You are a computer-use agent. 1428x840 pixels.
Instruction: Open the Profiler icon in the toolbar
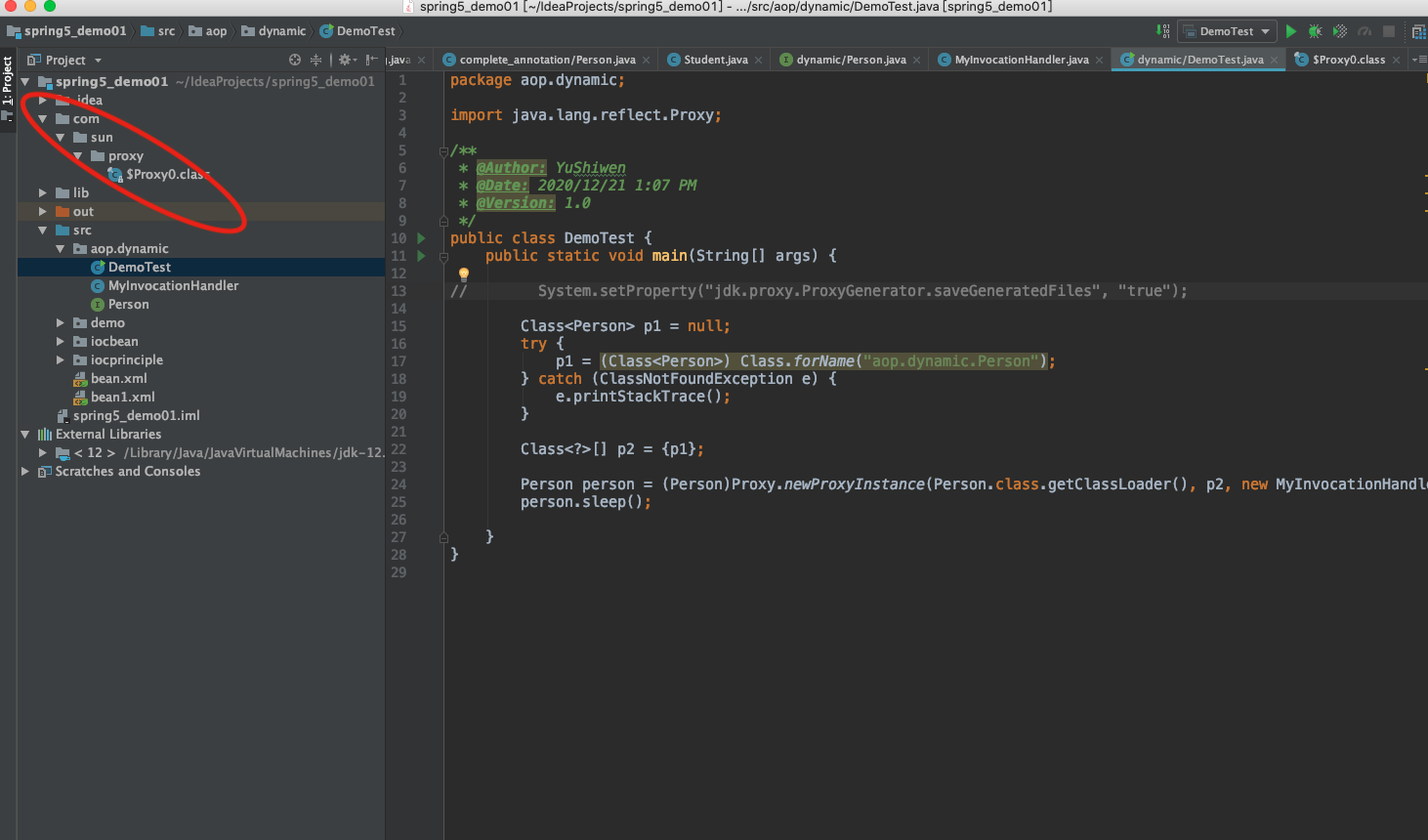(x=1365, y=30)
